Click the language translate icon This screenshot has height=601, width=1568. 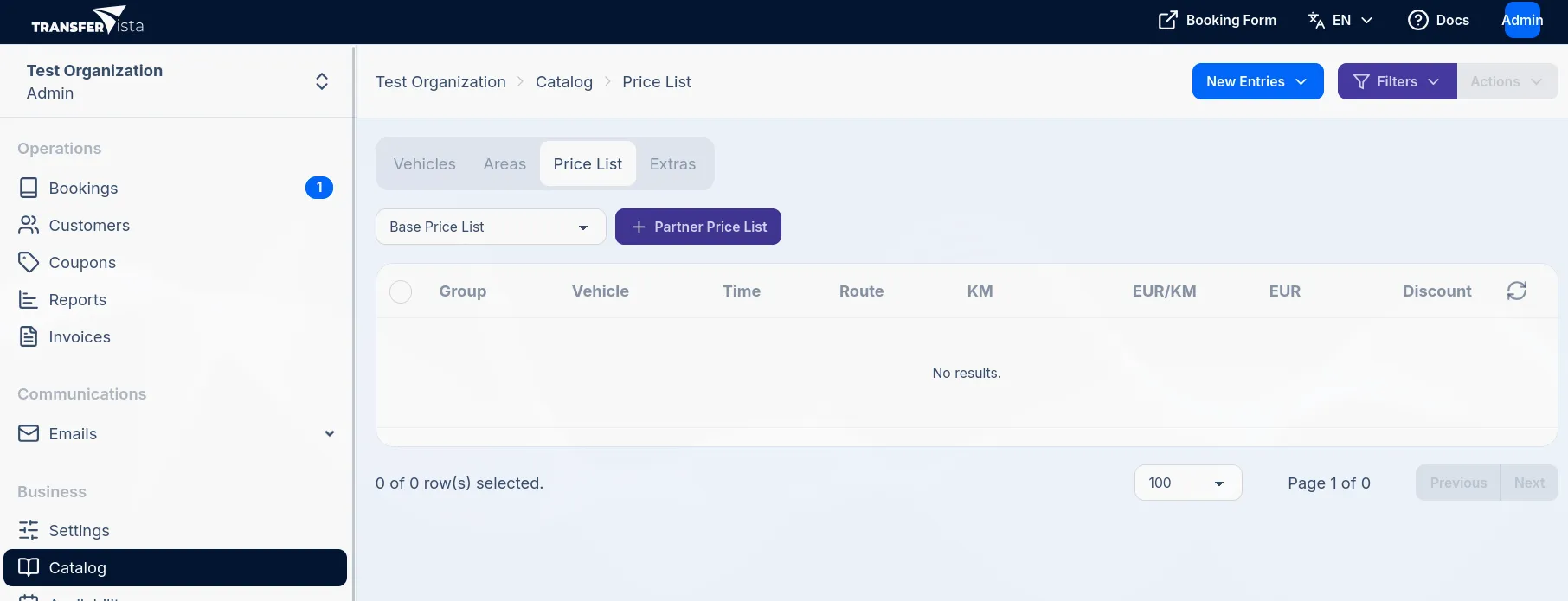click(1316, 20)
